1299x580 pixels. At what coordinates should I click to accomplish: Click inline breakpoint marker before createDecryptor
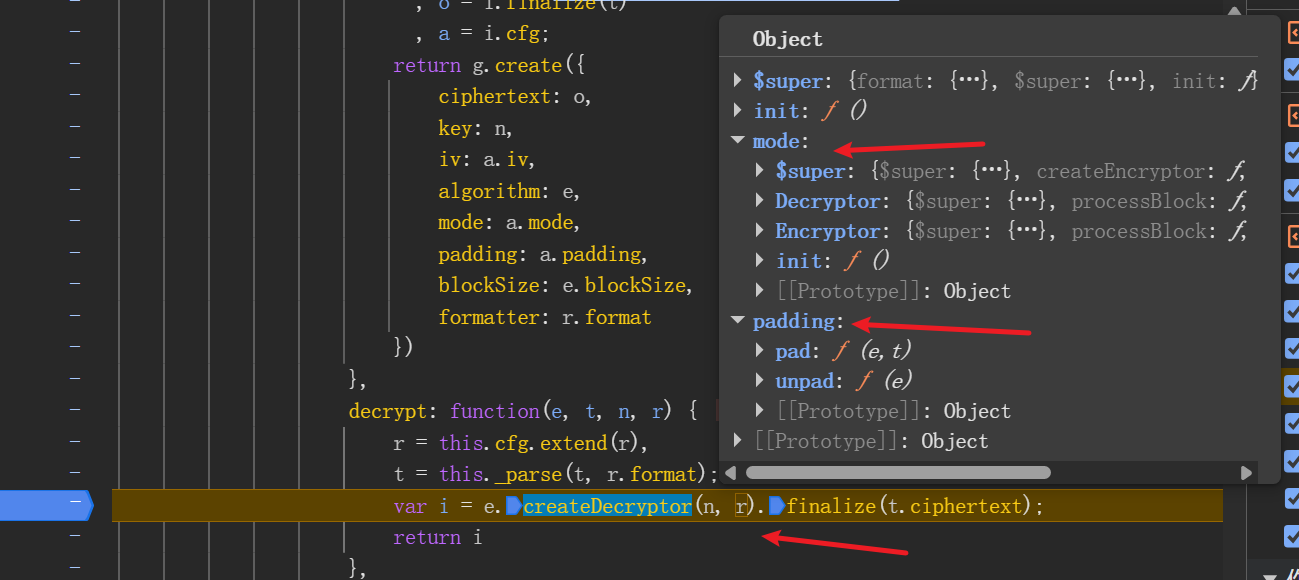(513, 506)
